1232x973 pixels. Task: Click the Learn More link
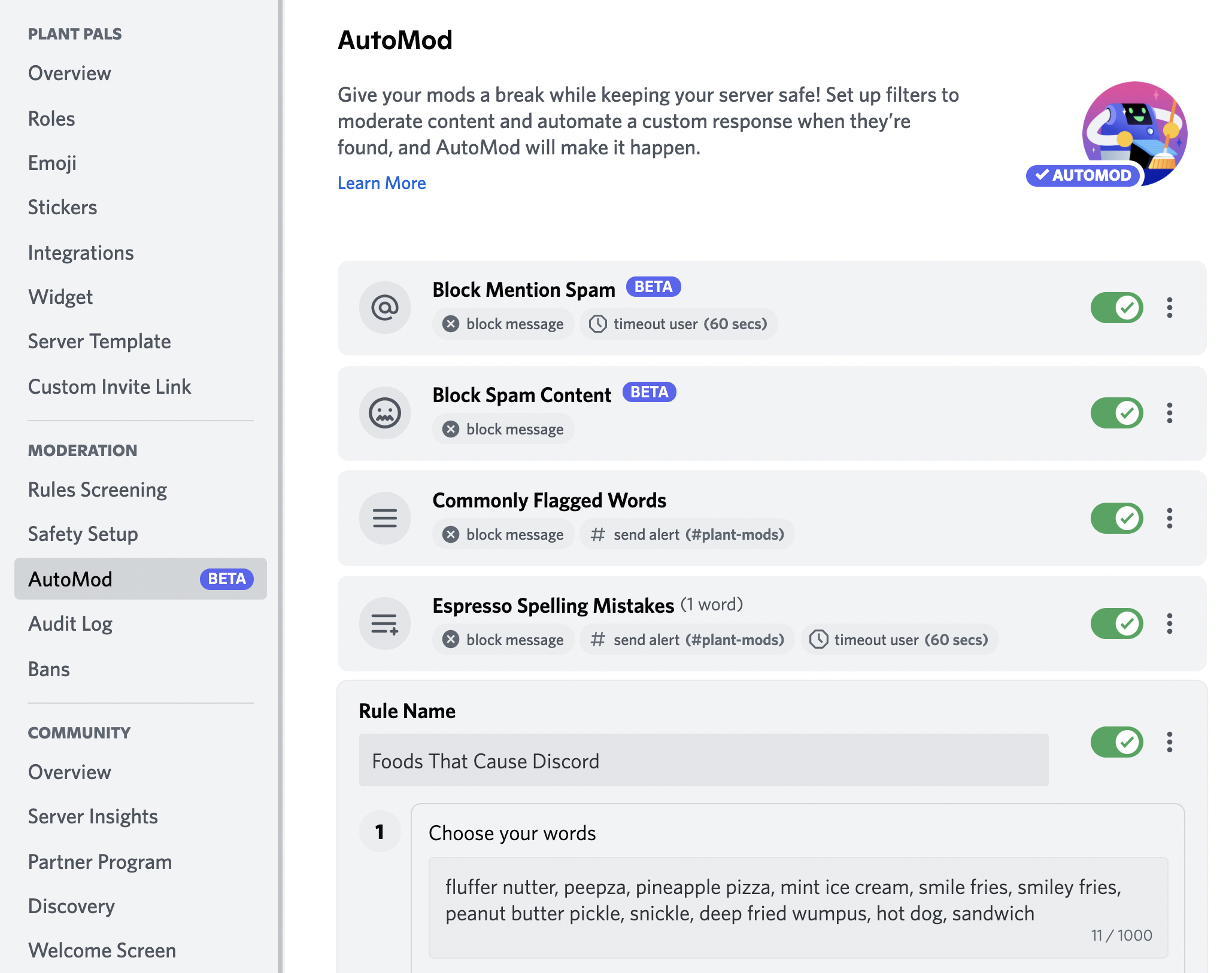tap(383, 183)
